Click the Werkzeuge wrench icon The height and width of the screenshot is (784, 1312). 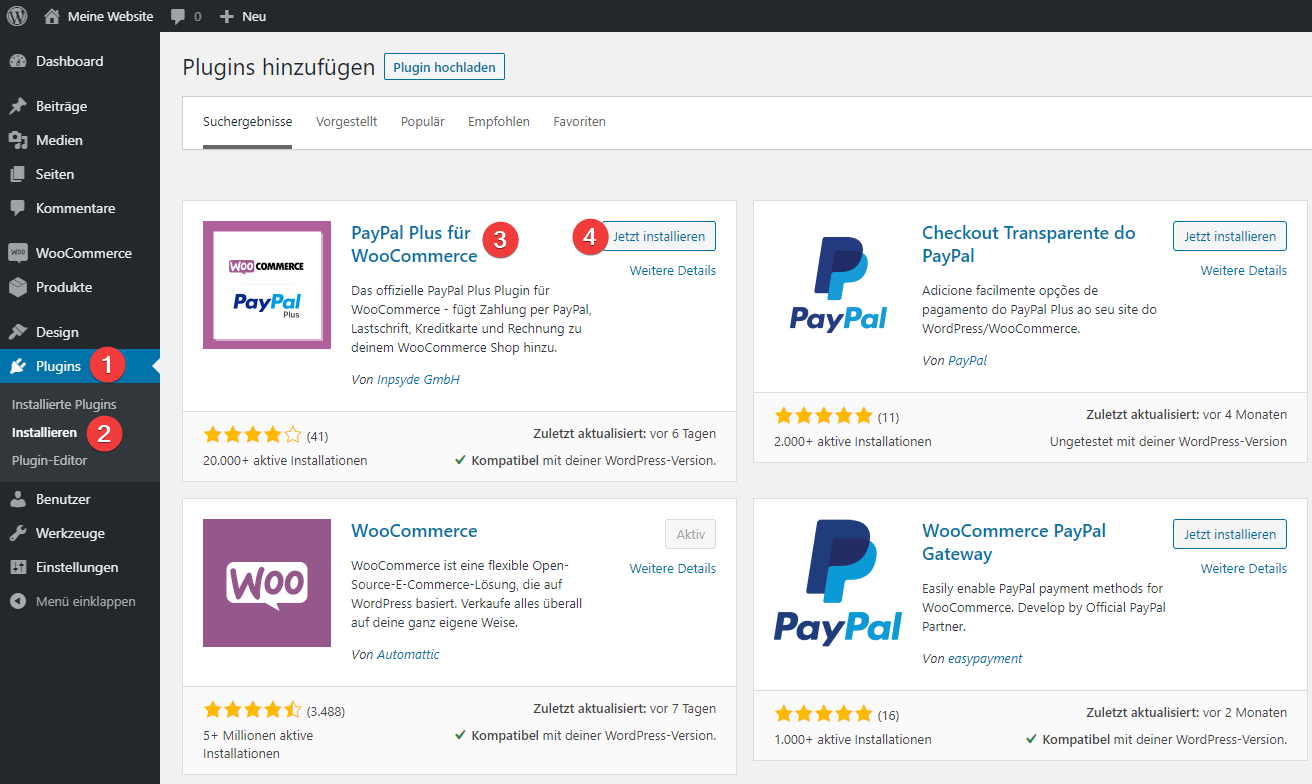click(x=18, y=533)
